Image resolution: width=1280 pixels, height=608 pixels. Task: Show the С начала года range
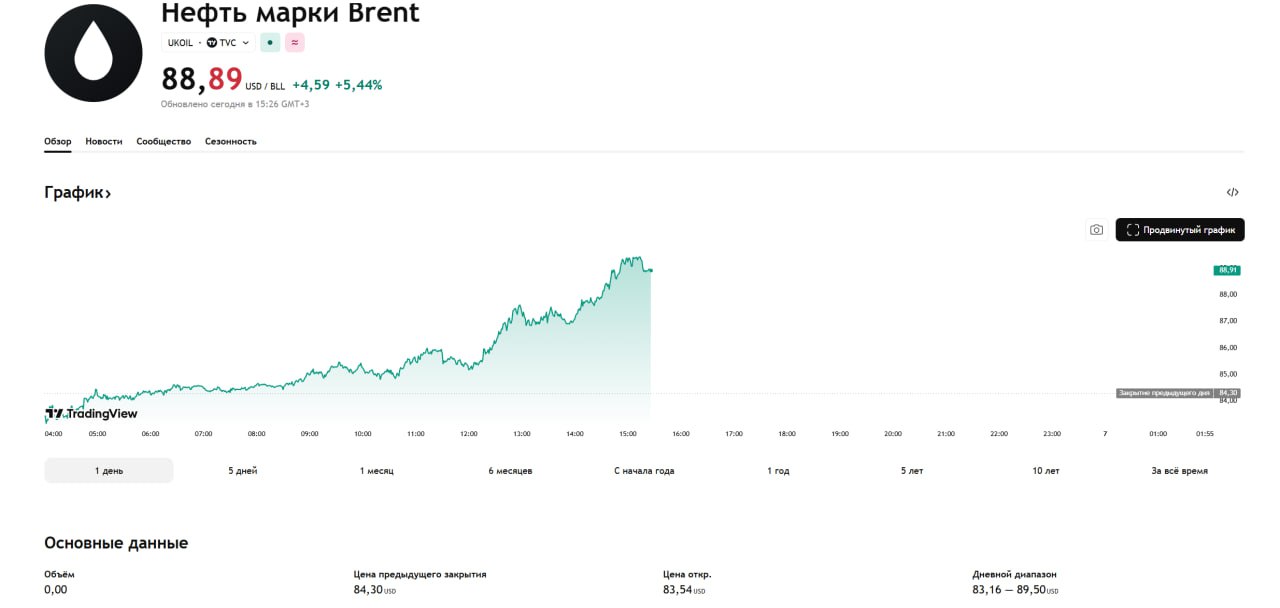click(644, 470)
